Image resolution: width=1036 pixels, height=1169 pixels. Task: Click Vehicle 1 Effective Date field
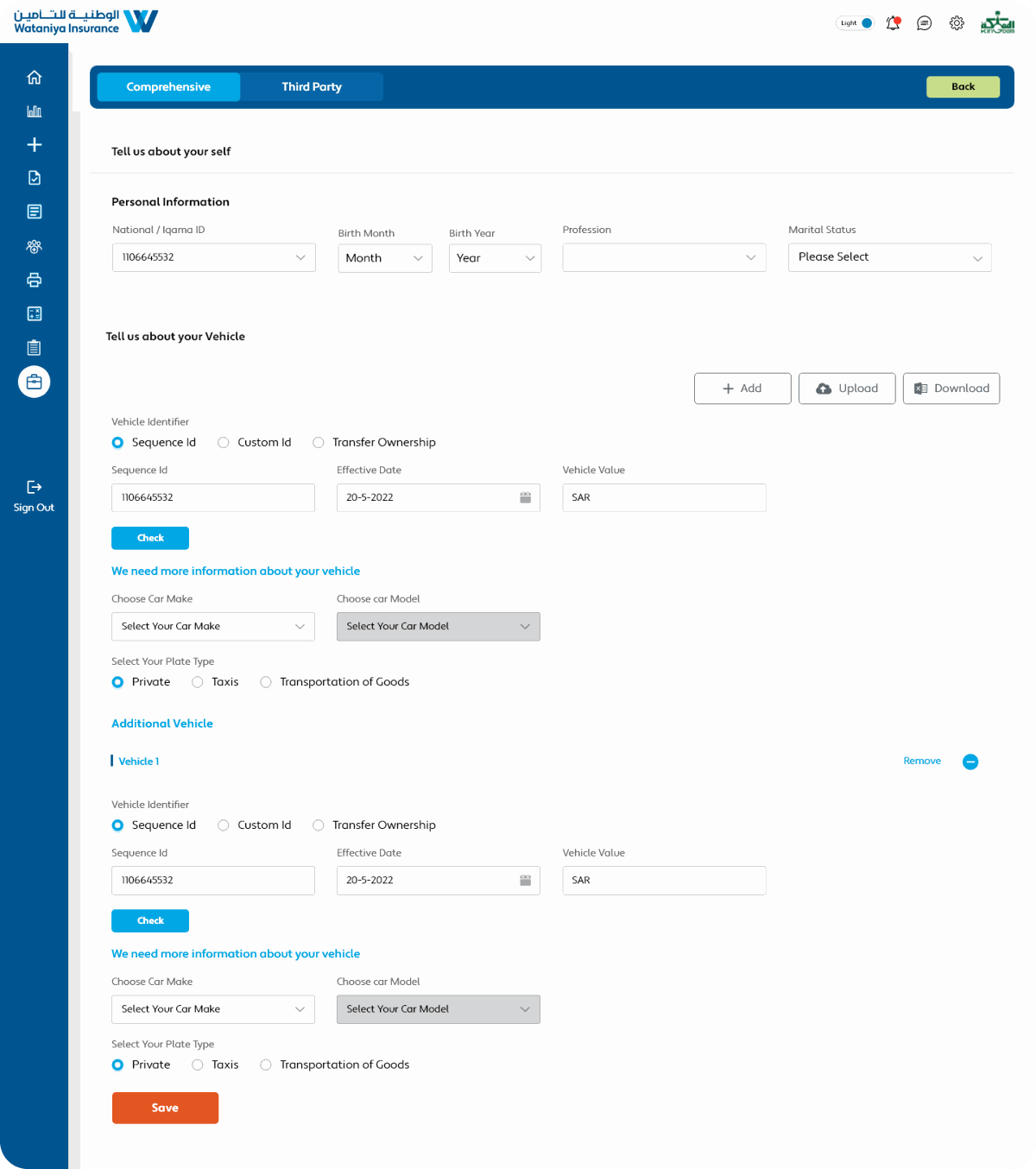tap(438, 880)
